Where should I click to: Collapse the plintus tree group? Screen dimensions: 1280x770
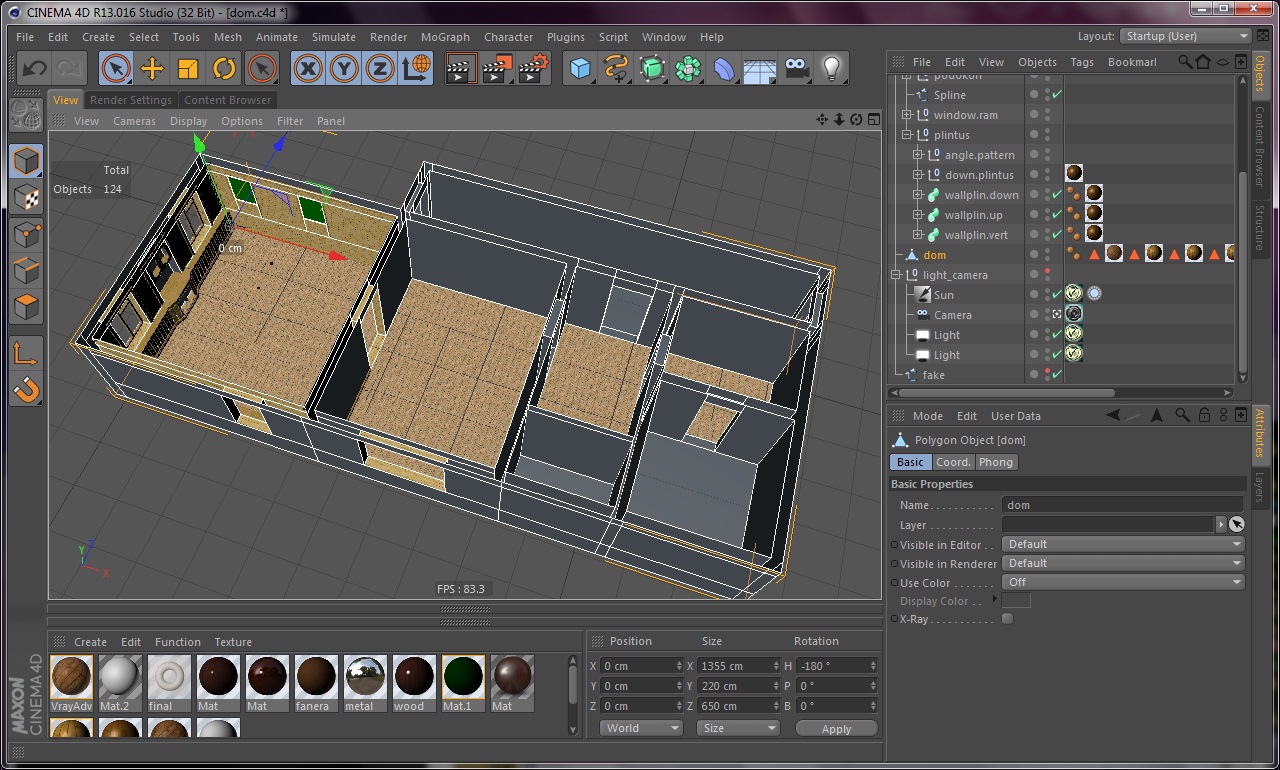(x=907, y=135)
